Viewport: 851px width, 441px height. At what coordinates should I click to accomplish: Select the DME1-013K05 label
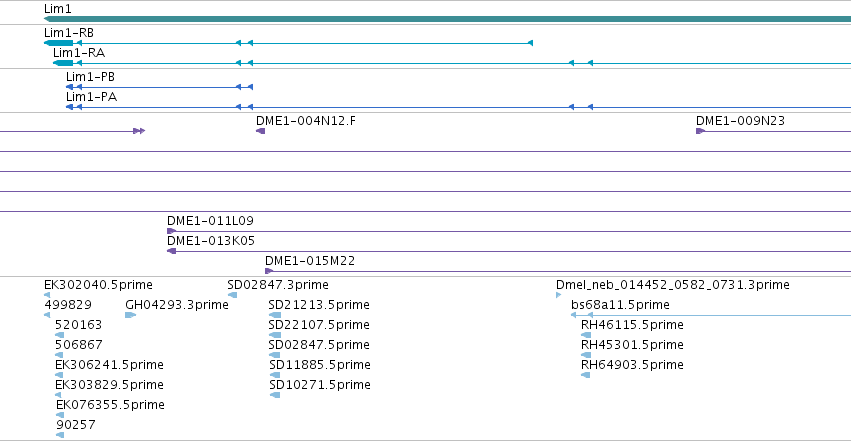211,241
